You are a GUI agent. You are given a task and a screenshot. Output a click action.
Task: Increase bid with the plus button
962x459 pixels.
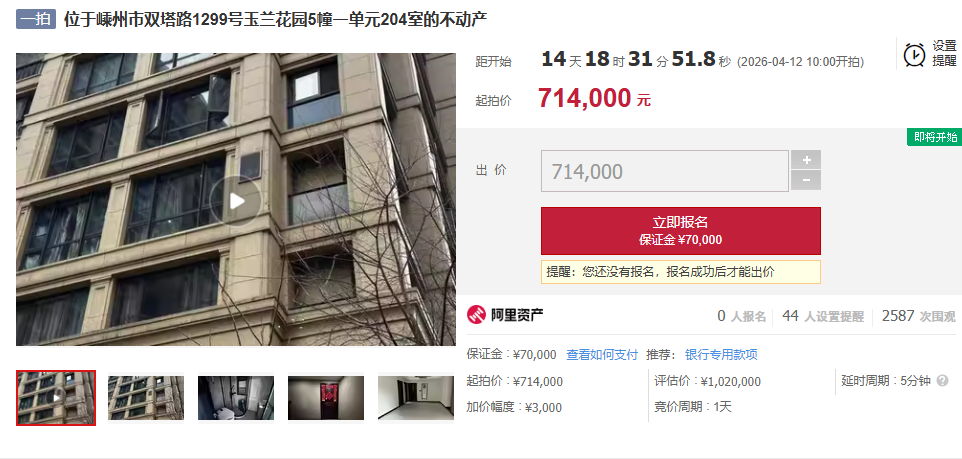tap(806, 160)
